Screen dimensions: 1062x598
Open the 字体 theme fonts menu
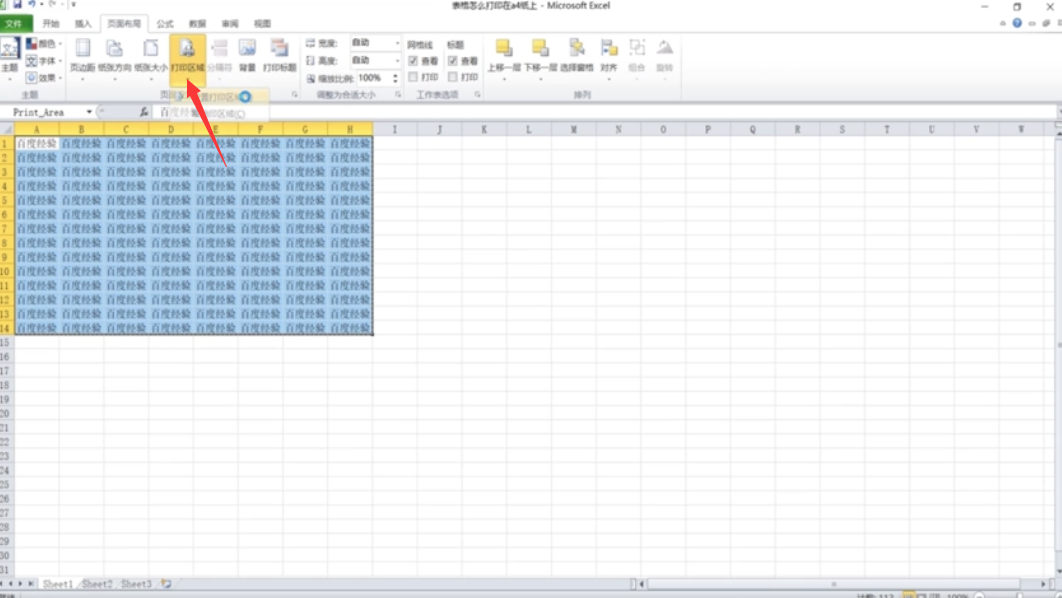[x=43, y=61]
